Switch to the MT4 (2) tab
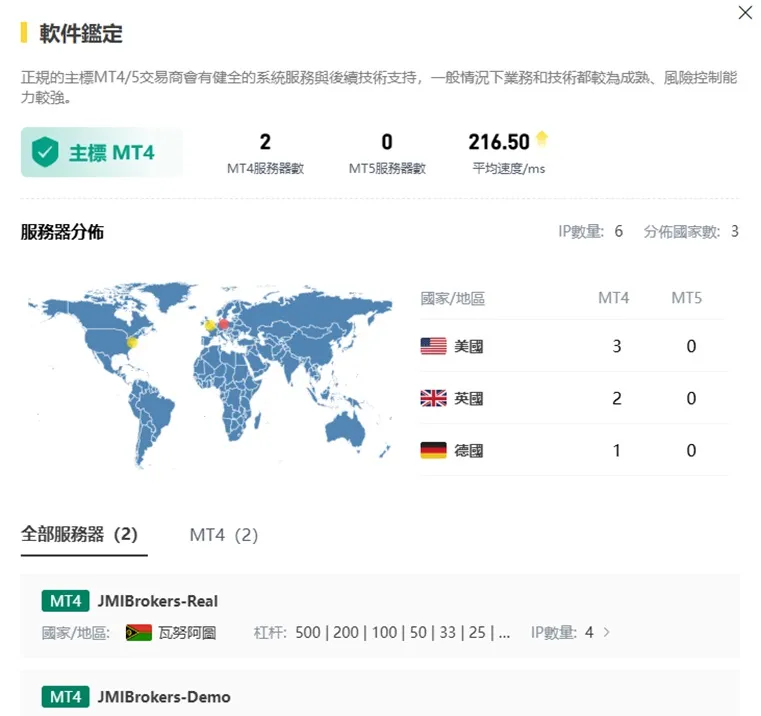Viewport: 761px width, 716px height. point(224,535)
